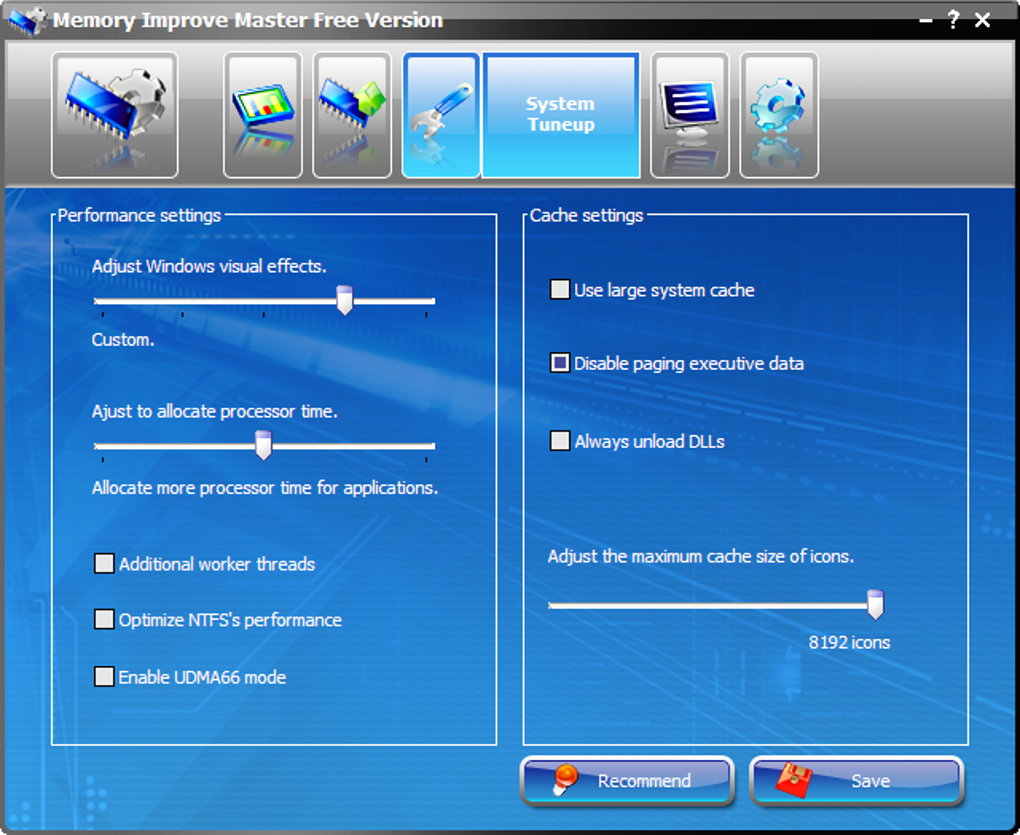Click the processor time allocation slider thumb
The image size is (1020, 835).
coord(263,445)
